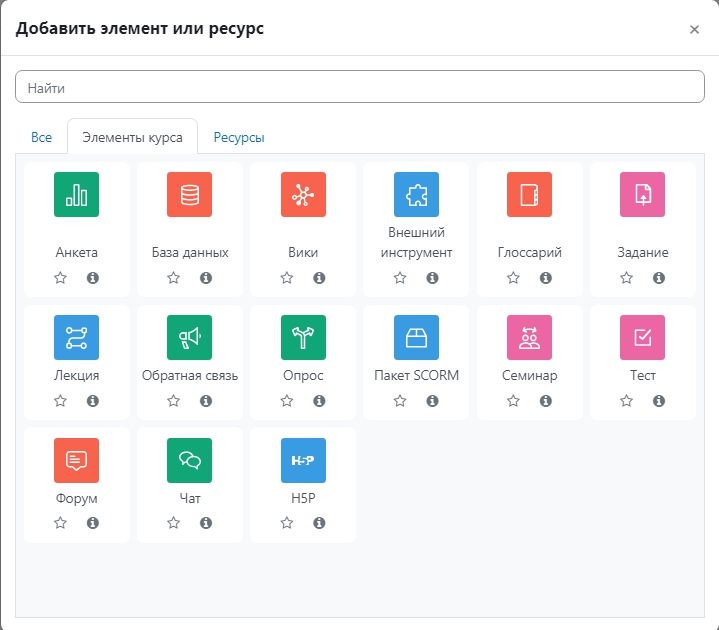
Task: Click the Найти search field
Action: pyautogui.click(x=360, y=87)
